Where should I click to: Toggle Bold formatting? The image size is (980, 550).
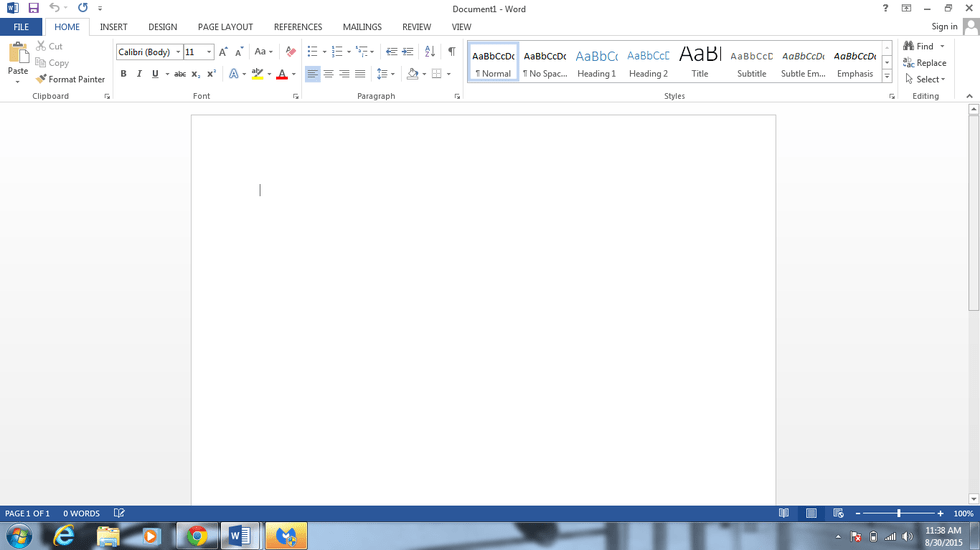[124, 74]
